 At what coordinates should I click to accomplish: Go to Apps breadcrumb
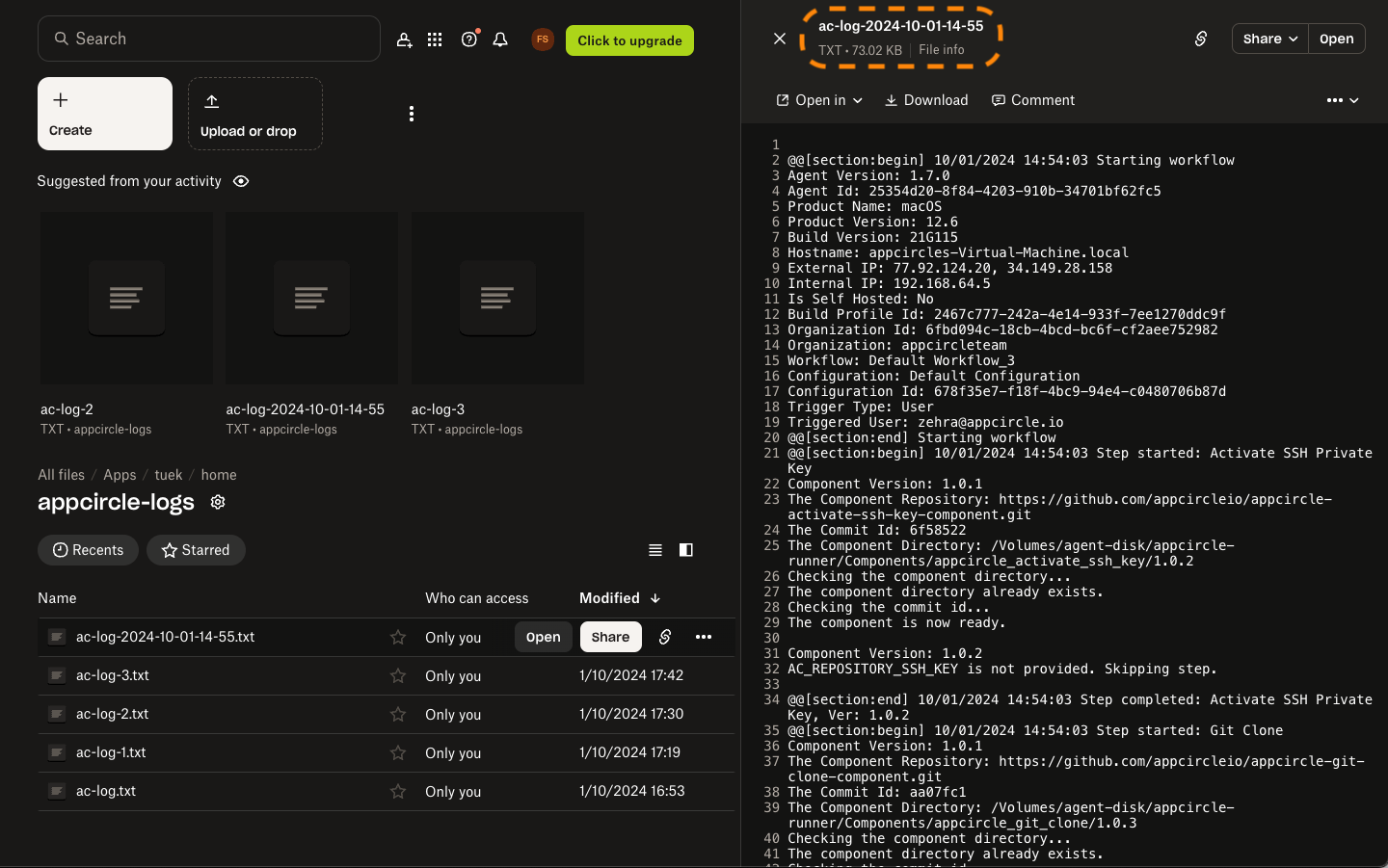coord(120,475)
